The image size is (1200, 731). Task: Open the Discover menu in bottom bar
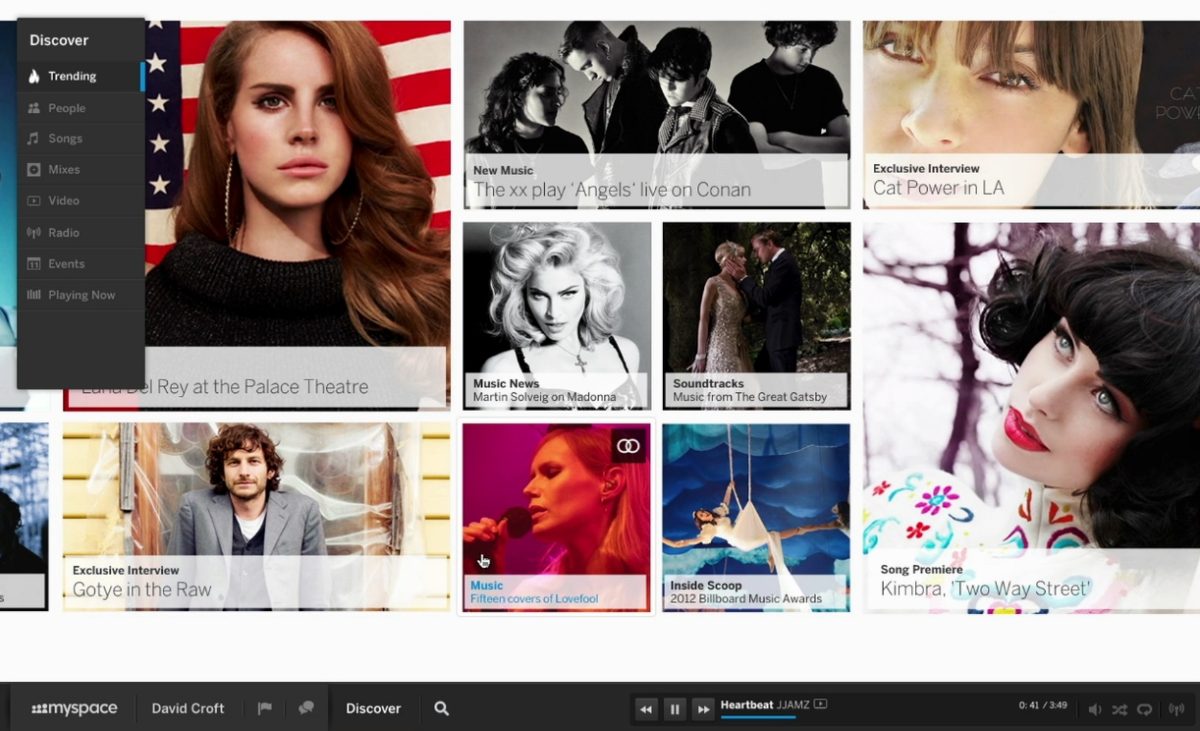point(373,708)
